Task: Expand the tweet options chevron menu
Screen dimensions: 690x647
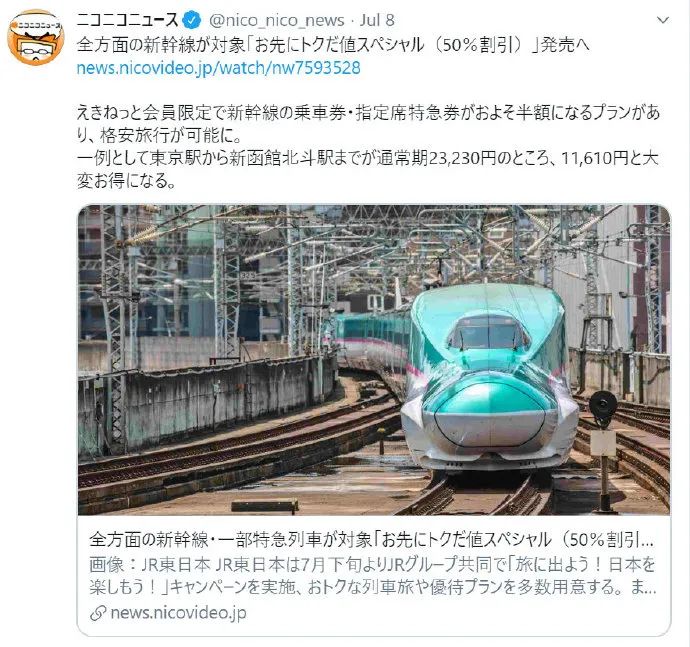Action: click(662, 20)
